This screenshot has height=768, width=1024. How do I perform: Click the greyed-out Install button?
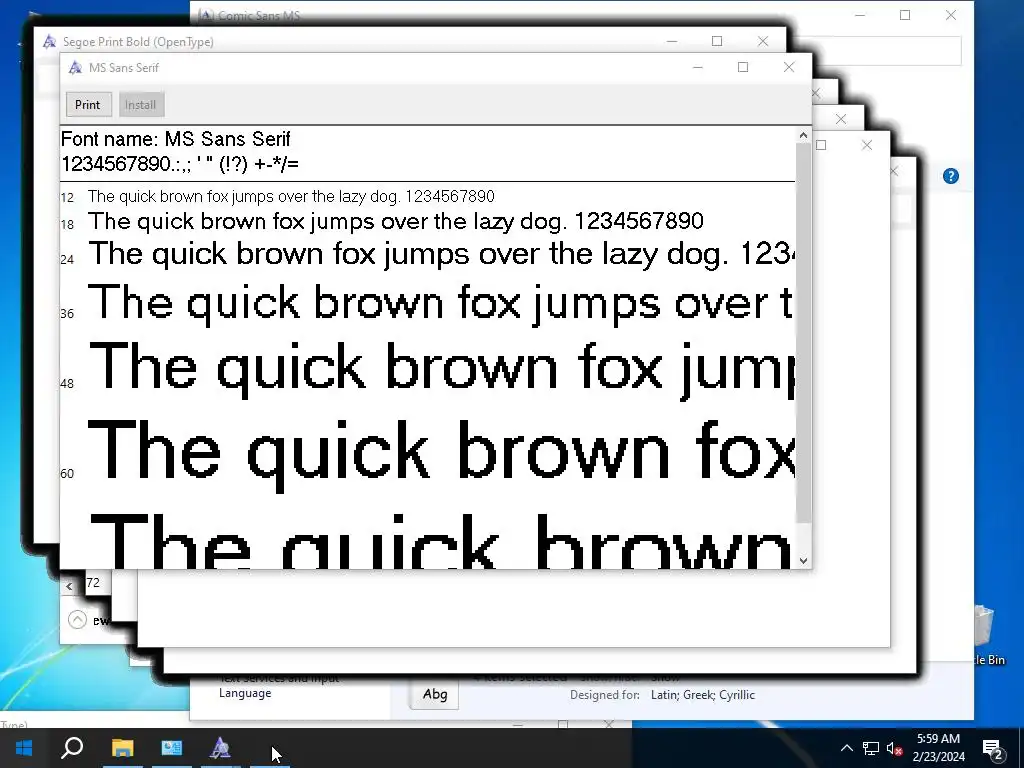click(x=140, y=104)
